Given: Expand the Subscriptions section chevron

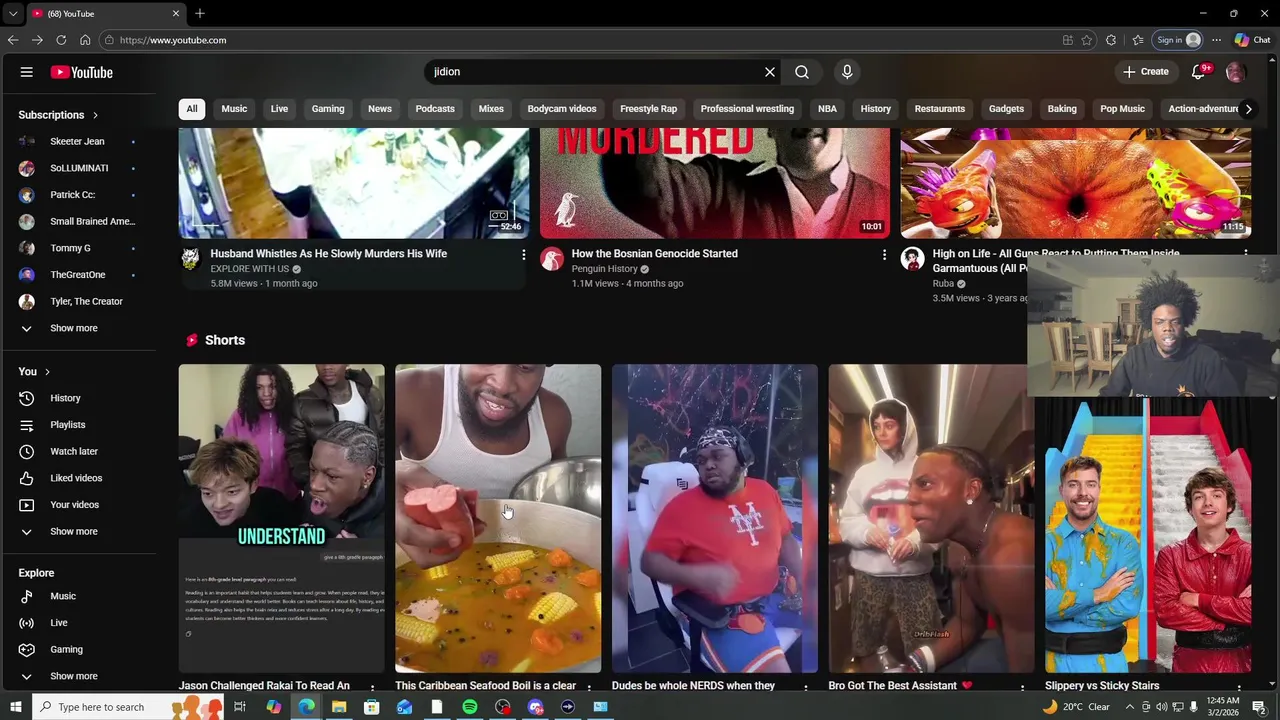Looking at the screenshot, I should (96, 115).
